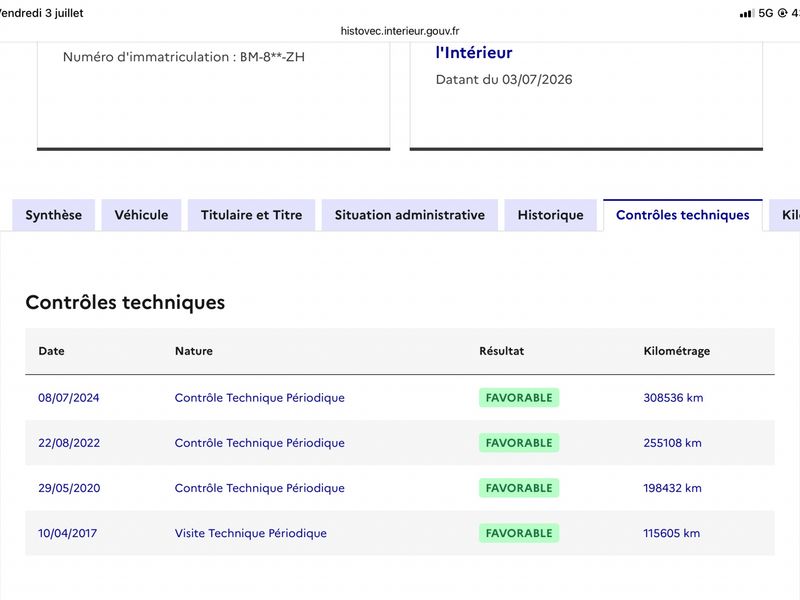Open the Synthèse tab
This screenshot has height=600, width=800.
[54, 215]
